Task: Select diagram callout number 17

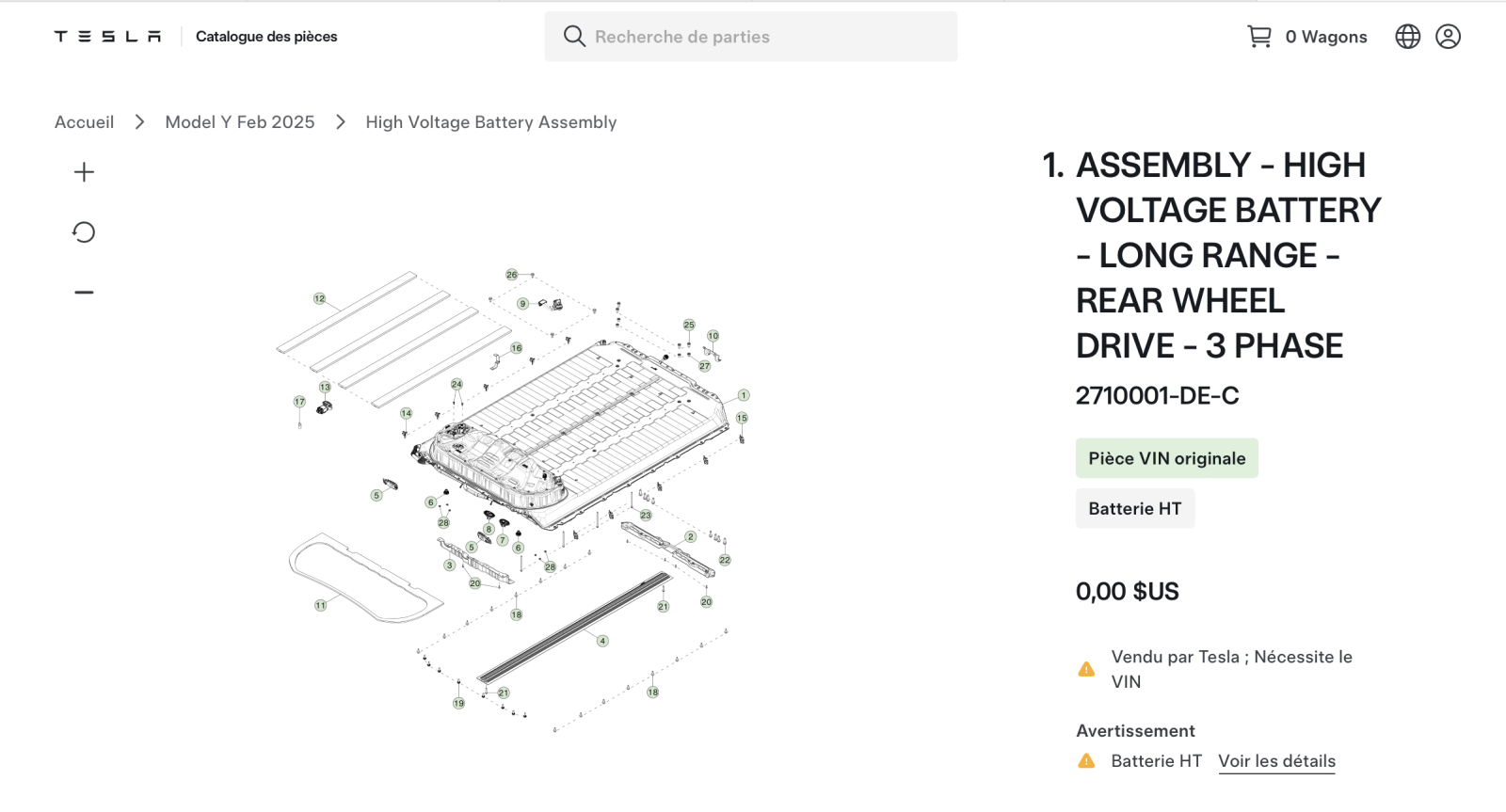Action: click(299, 402)
